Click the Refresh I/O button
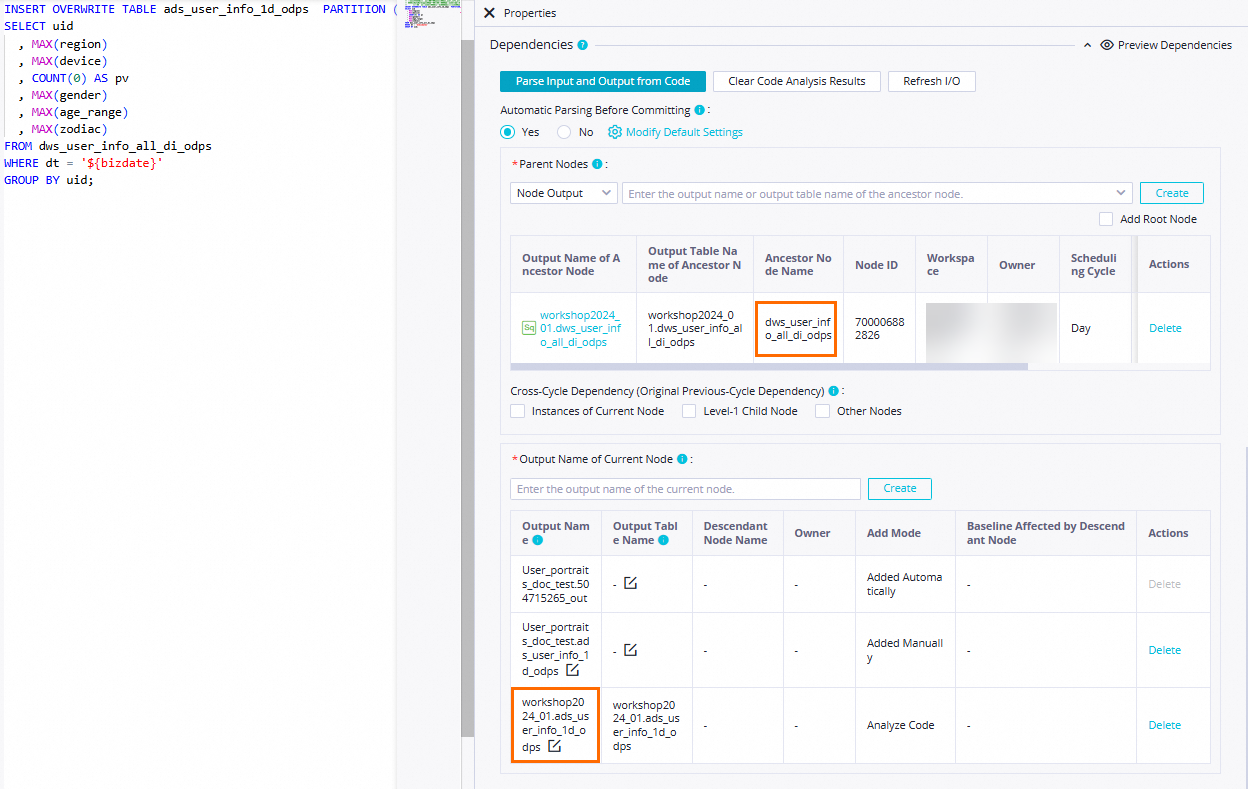This screenshot has width=1248, height=789. click(931, 81)
